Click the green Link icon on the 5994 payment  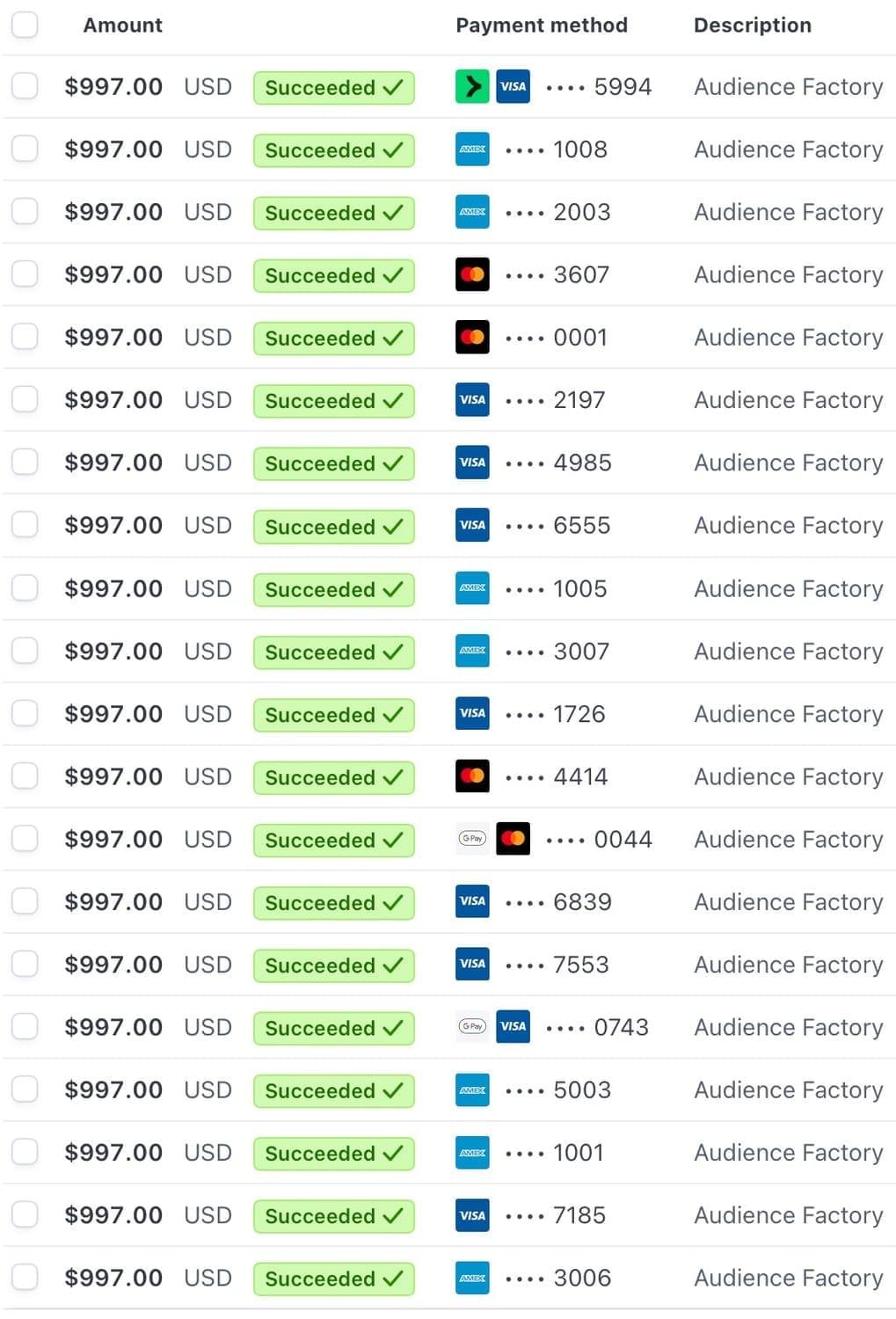[x=472, y=86]
